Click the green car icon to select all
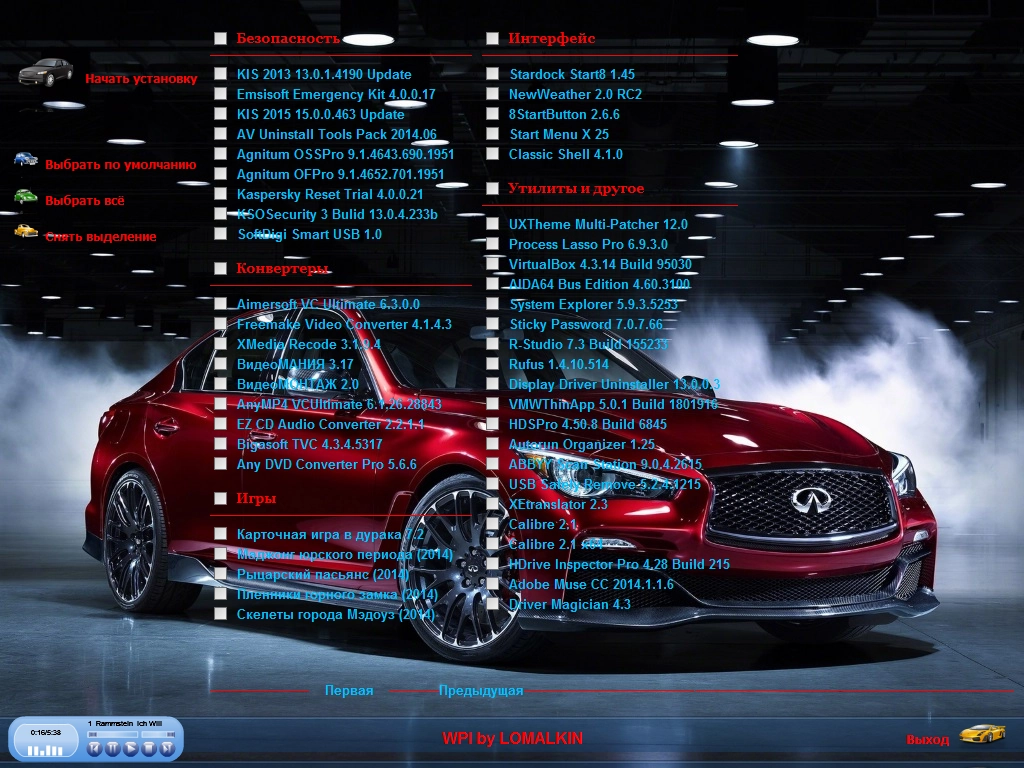 tap(25, 196)
